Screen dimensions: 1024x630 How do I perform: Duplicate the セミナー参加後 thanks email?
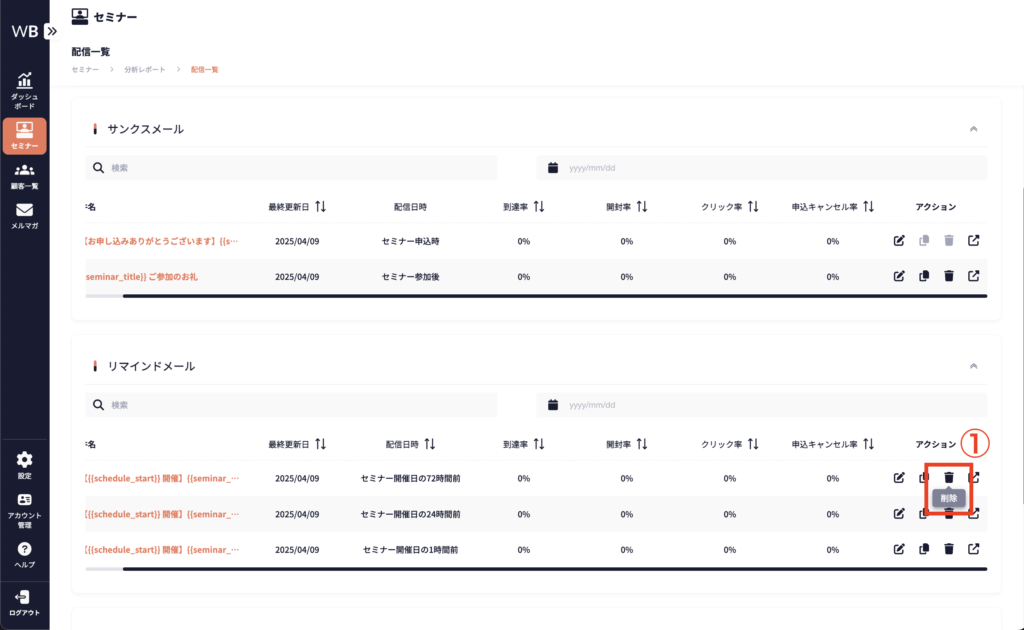point(924,276)
